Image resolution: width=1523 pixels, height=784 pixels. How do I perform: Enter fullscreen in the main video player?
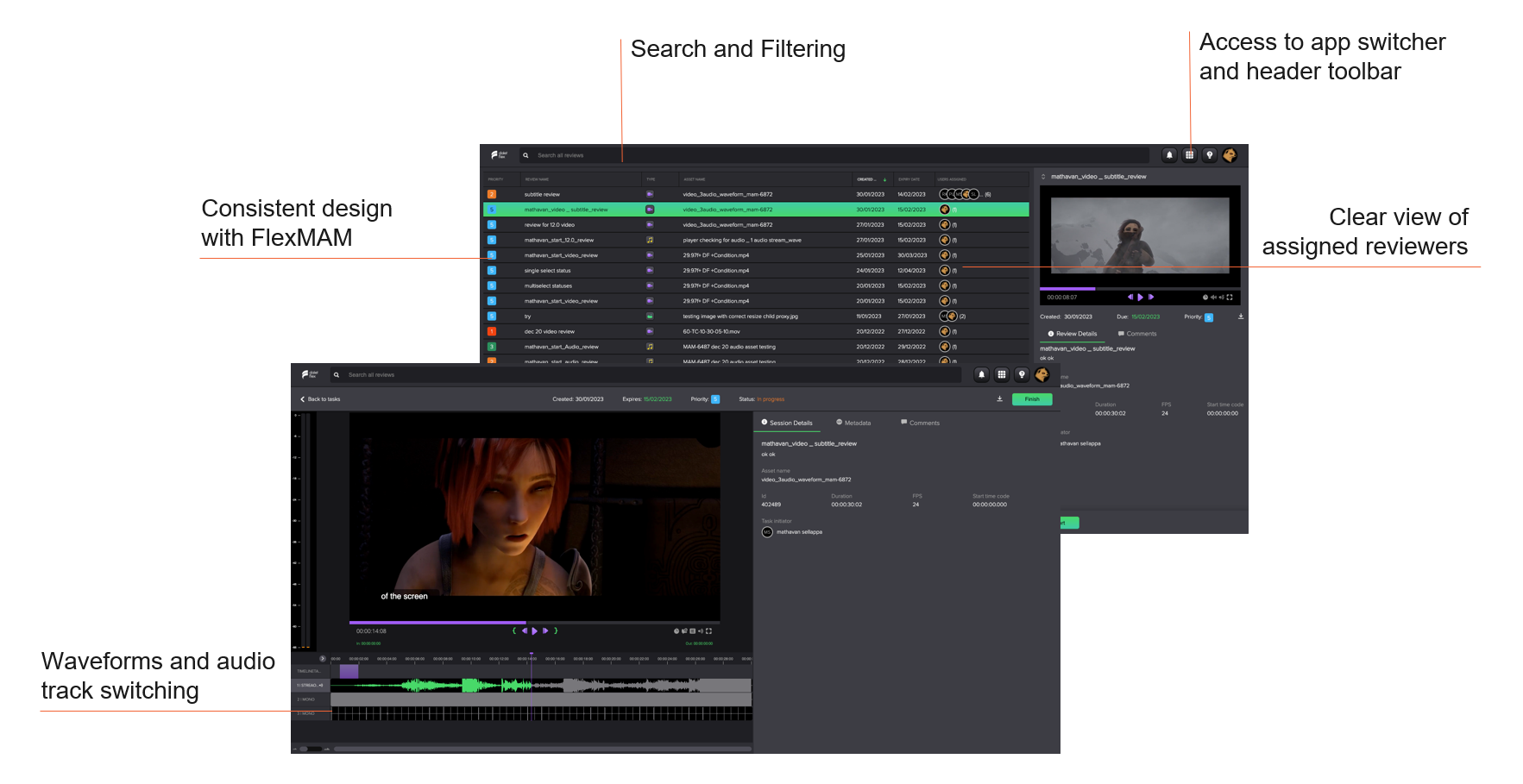point(709,631)
